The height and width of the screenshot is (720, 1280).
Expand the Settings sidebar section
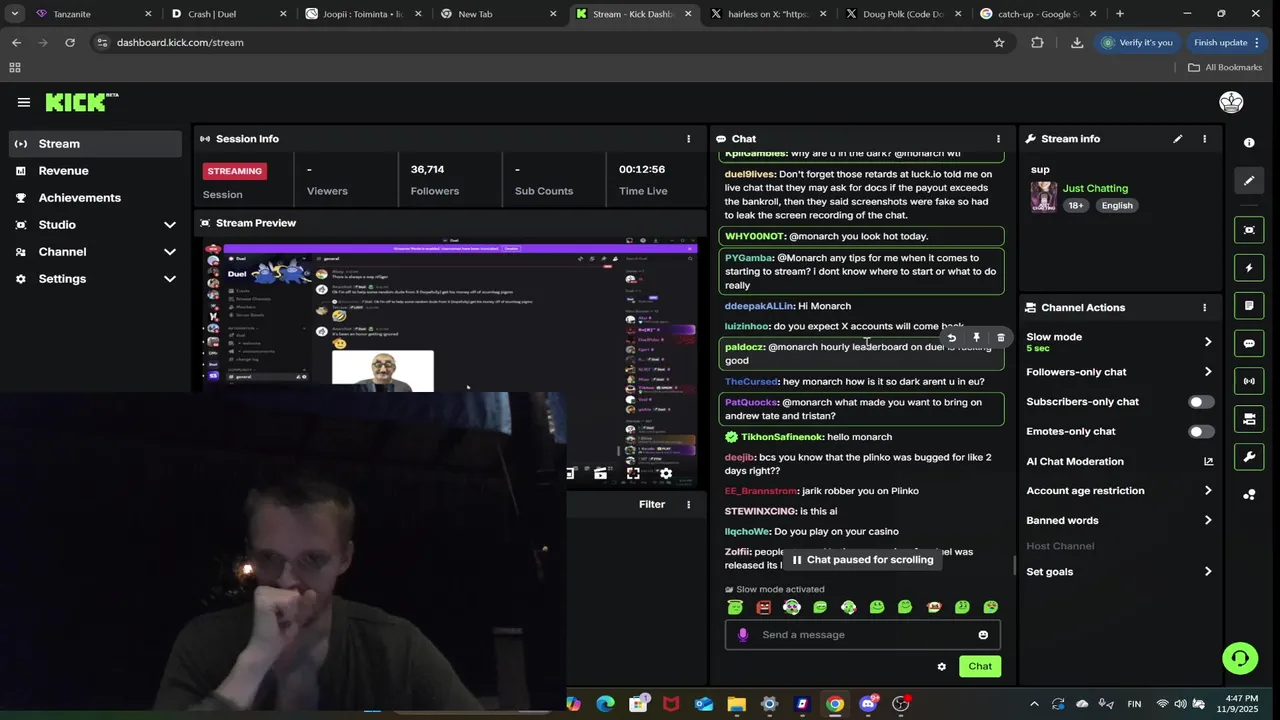coord(169,279)
